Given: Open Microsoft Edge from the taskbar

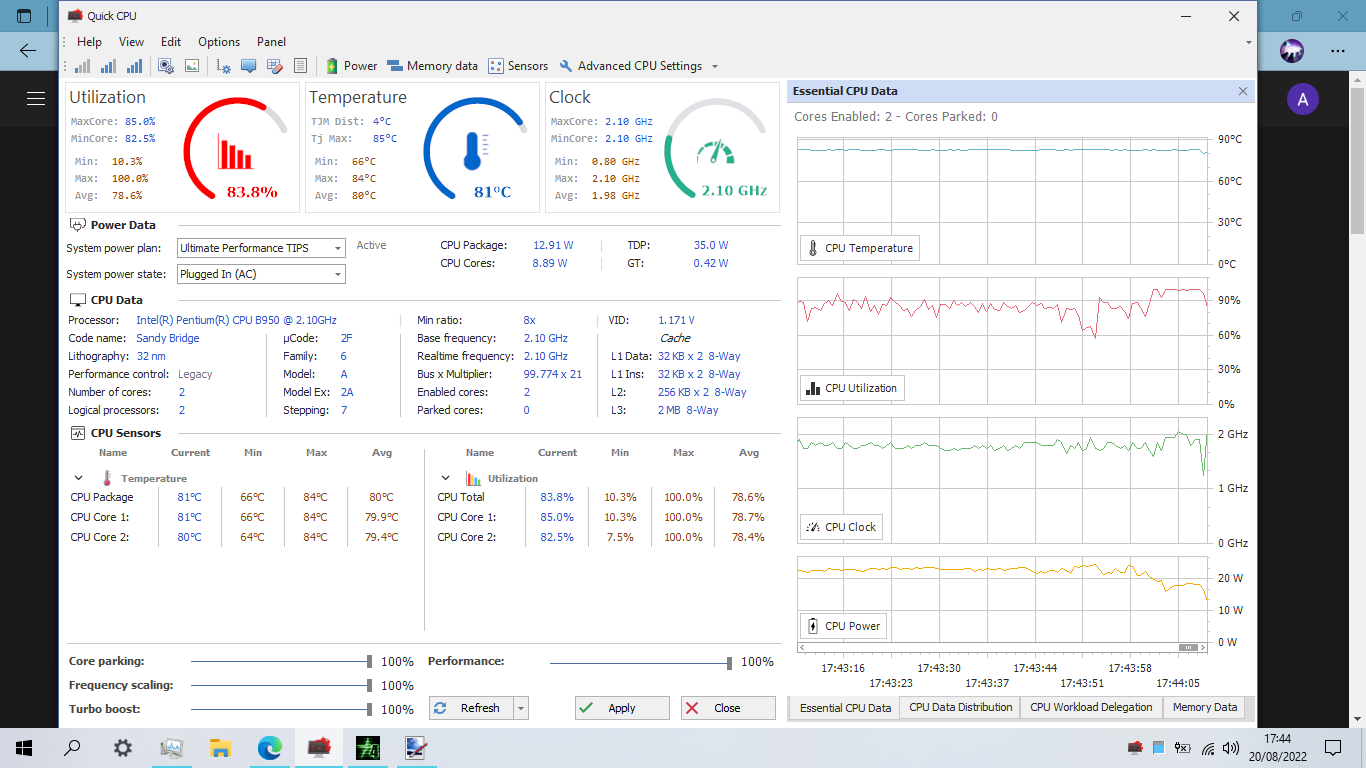Looking at the screenshot, I should [270, 747].
